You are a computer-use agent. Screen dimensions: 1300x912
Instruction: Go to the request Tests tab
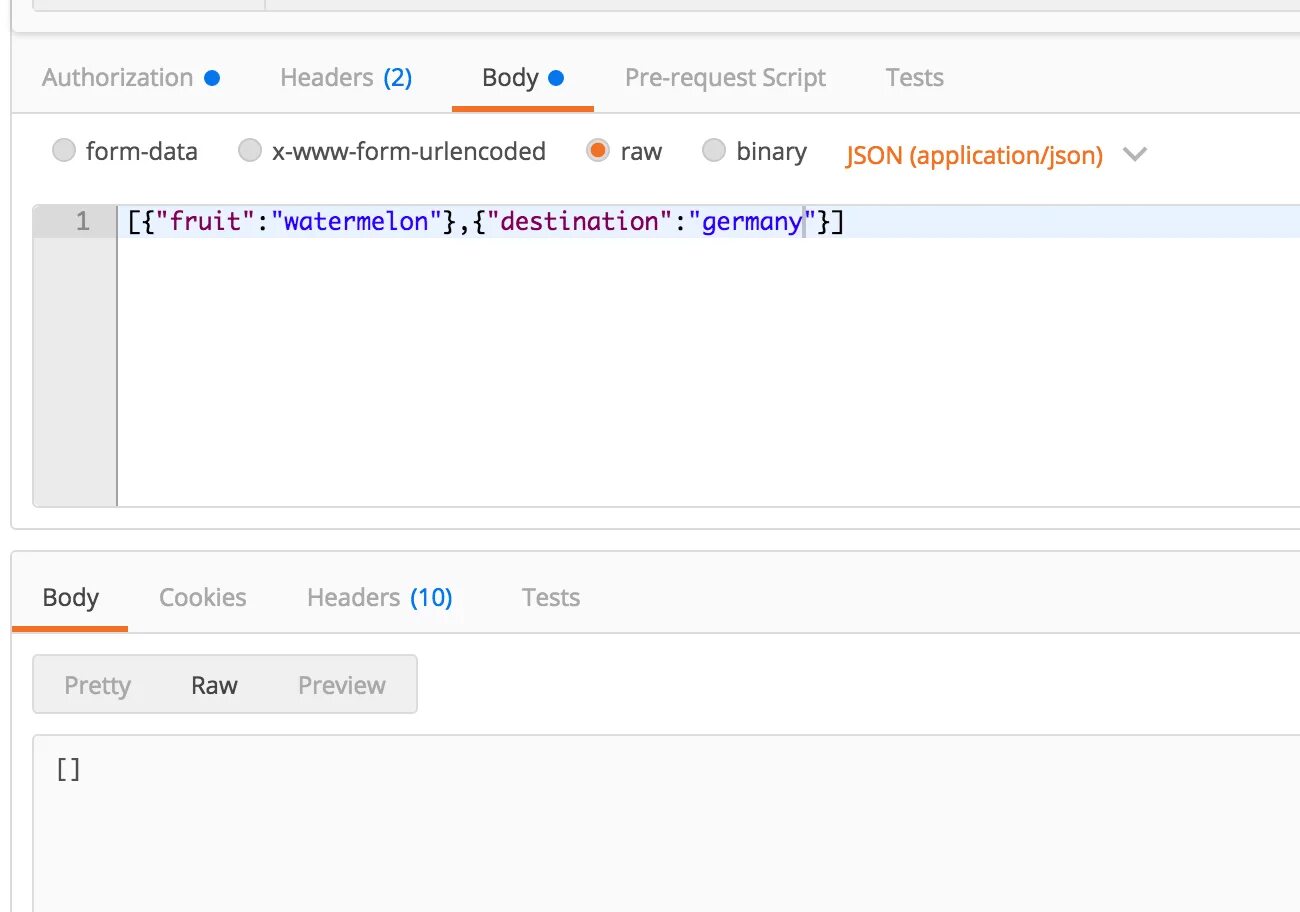pos(914,78)
